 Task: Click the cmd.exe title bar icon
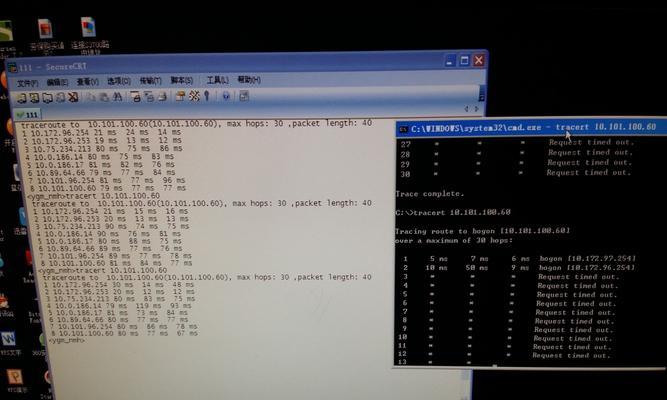pos(402,127)
